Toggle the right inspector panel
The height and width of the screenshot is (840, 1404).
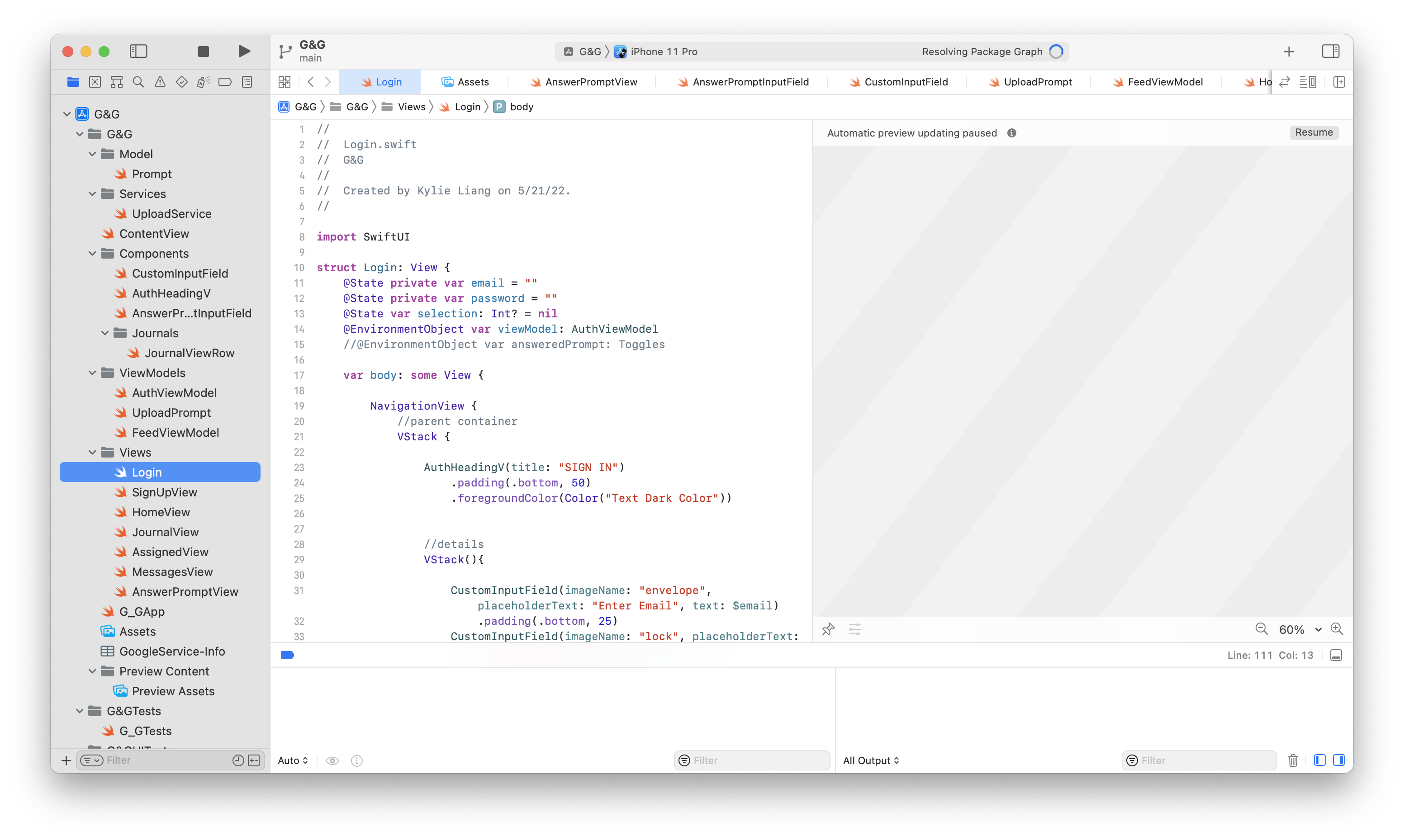[1330, 52]
